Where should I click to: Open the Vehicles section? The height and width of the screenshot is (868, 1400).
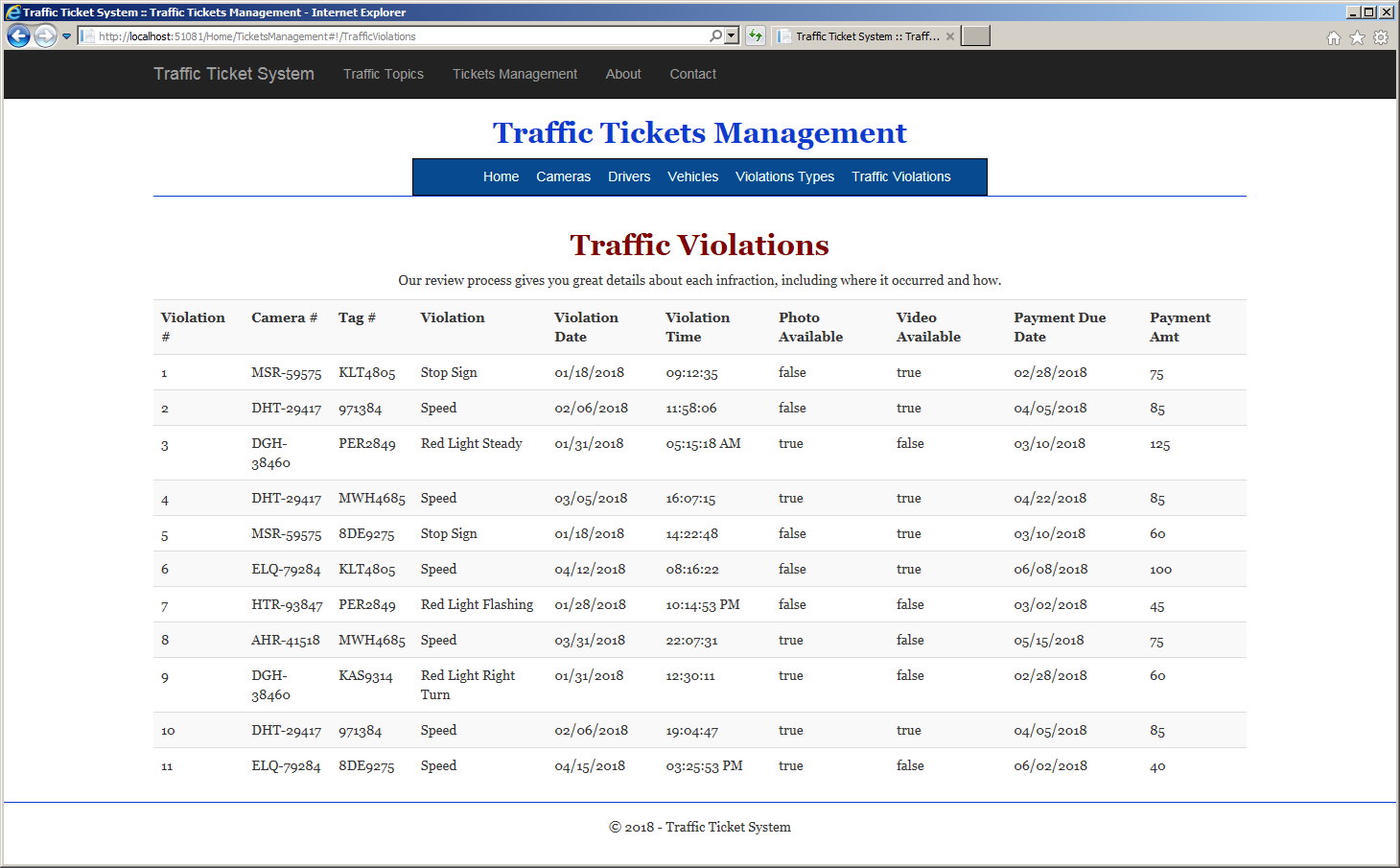[x=693, y=176]
